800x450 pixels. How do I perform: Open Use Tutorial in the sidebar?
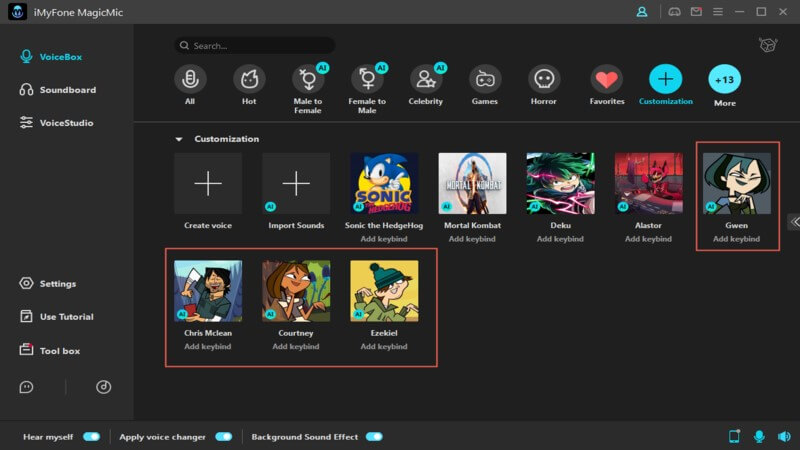57,316
